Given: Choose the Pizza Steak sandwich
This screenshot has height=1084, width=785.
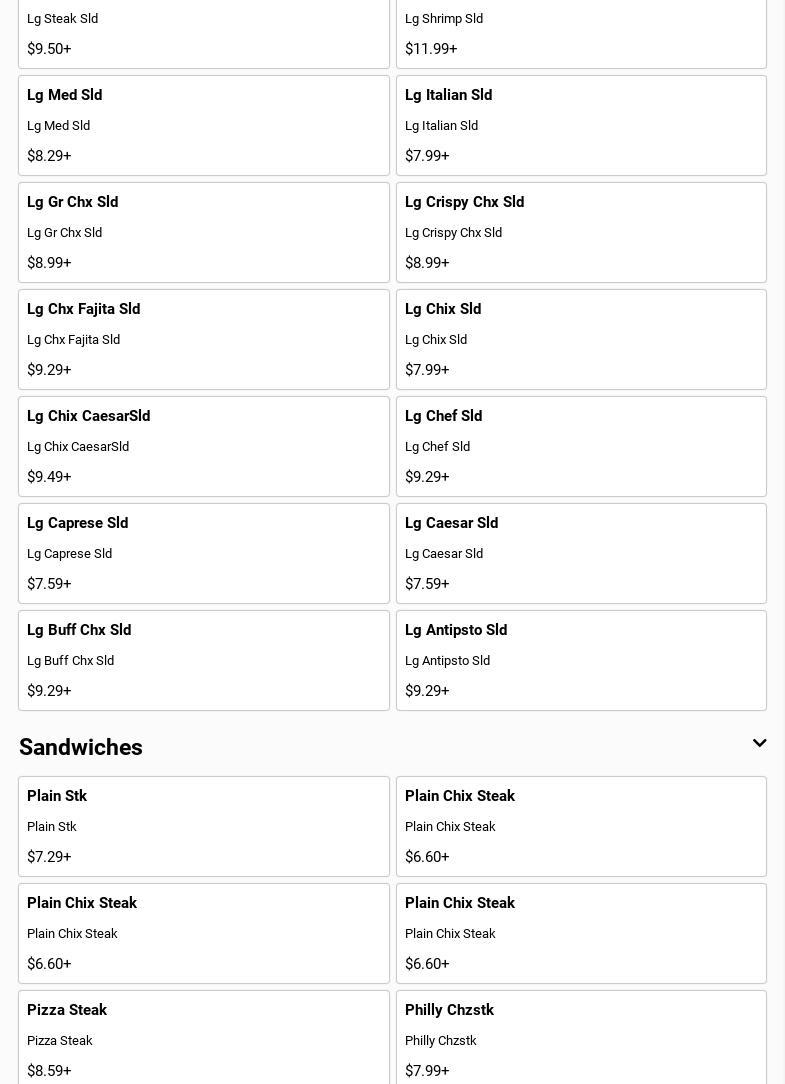Looking at the screenshot, I should point(203,1038).
